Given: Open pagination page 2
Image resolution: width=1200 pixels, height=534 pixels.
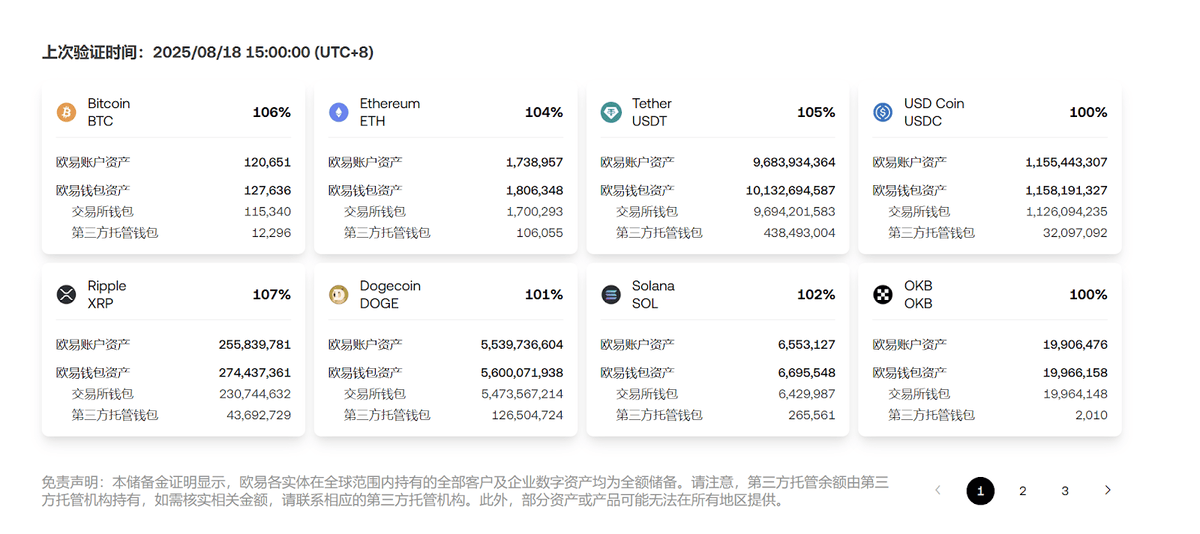Looking at the screenshot, I should click(1022, 491).
